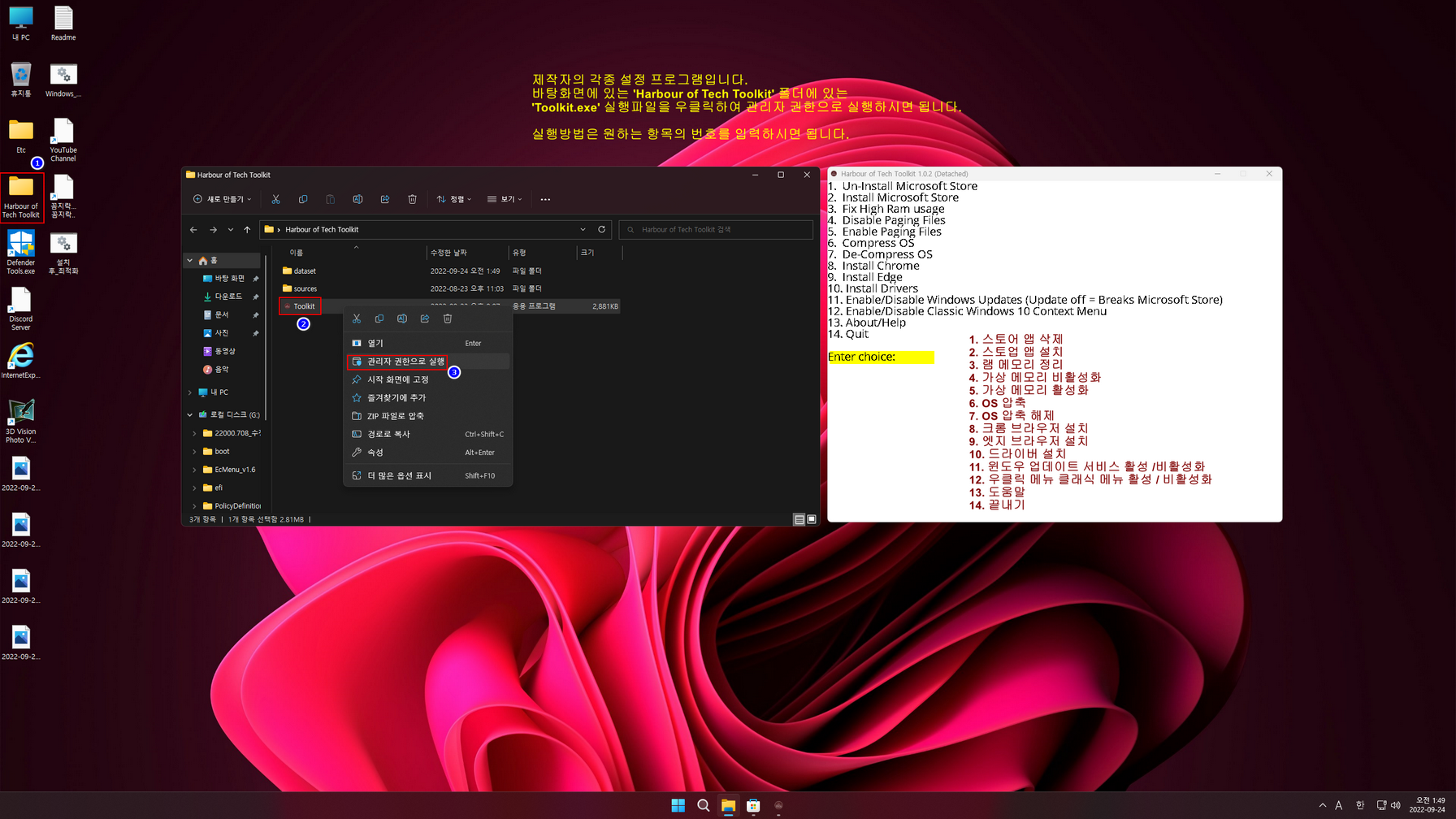Select the Harbour of Tech Toolkit desktop folder
1456x819 pixels.
[21, 197]
